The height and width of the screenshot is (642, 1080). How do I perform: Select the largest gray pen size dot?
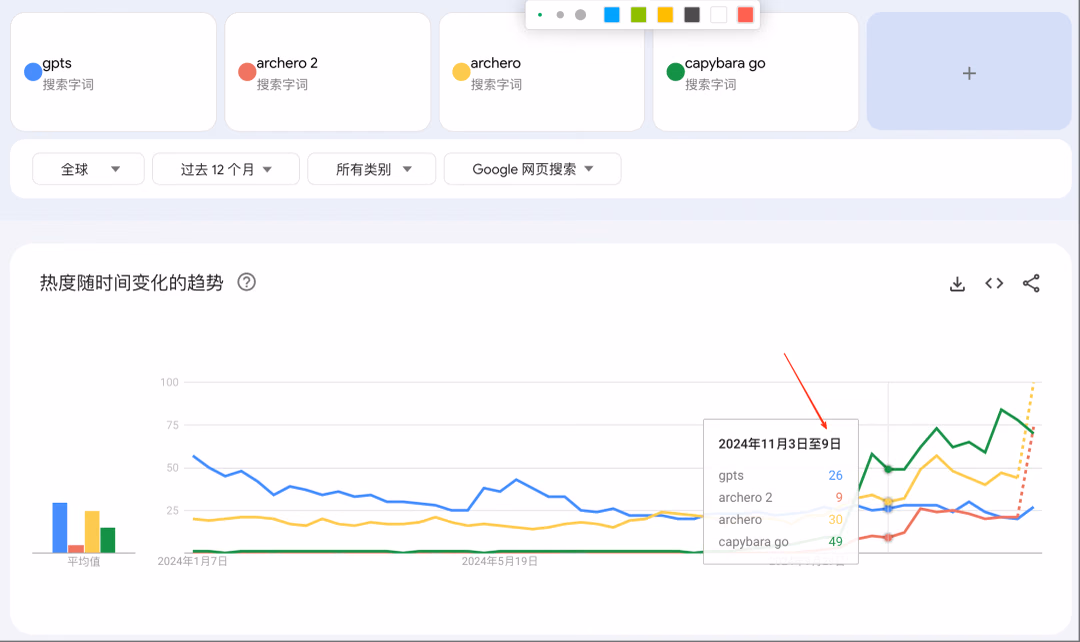click(581, 14)
